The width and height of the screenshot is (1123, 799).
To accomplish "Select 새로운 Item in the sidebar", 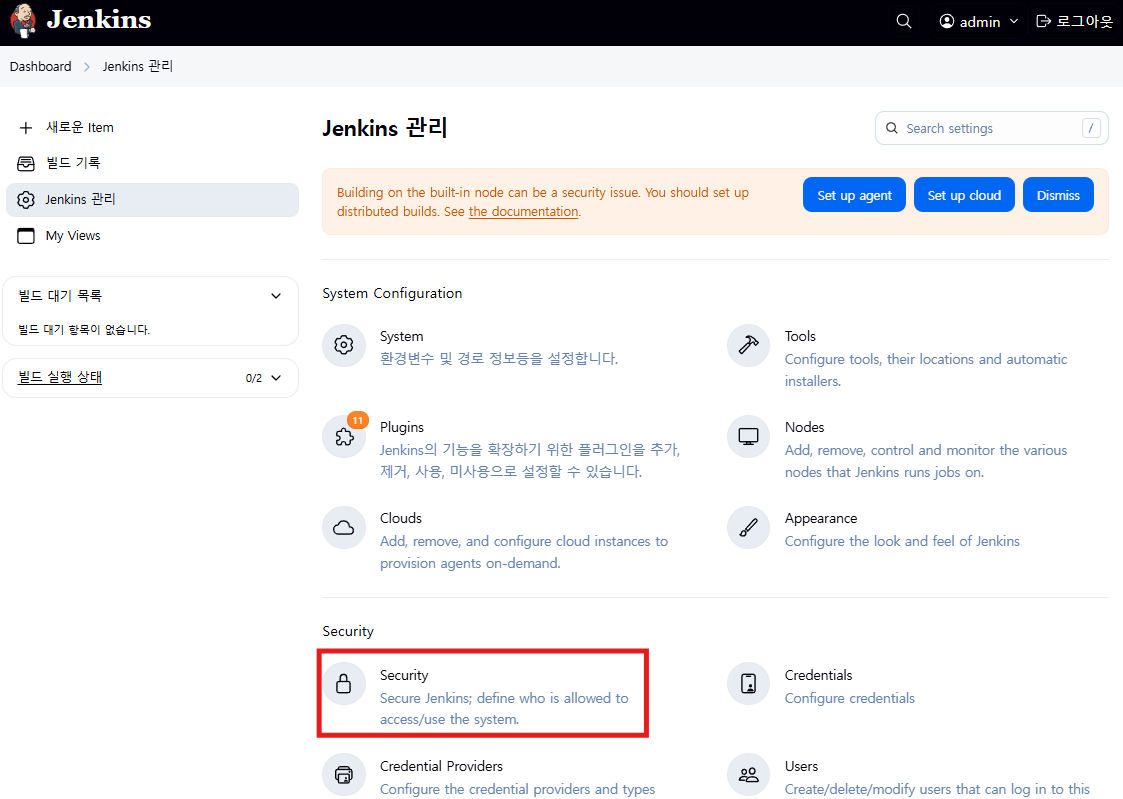I will click(79, 127).
